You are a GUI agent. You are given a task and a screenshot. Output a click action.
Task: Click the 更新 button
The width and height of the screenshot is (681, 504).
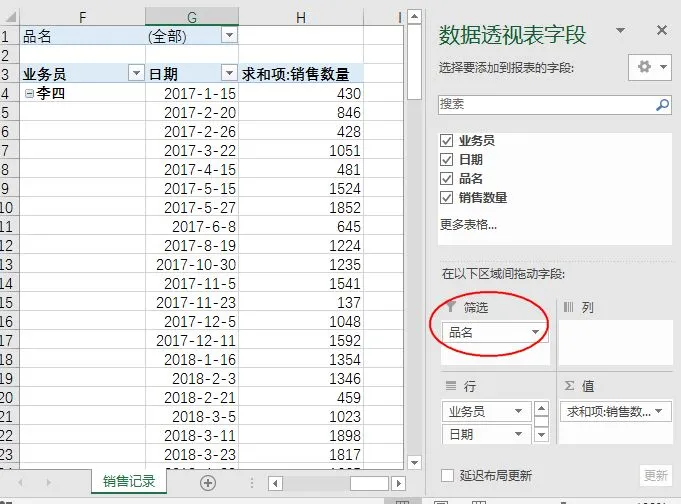655,476
